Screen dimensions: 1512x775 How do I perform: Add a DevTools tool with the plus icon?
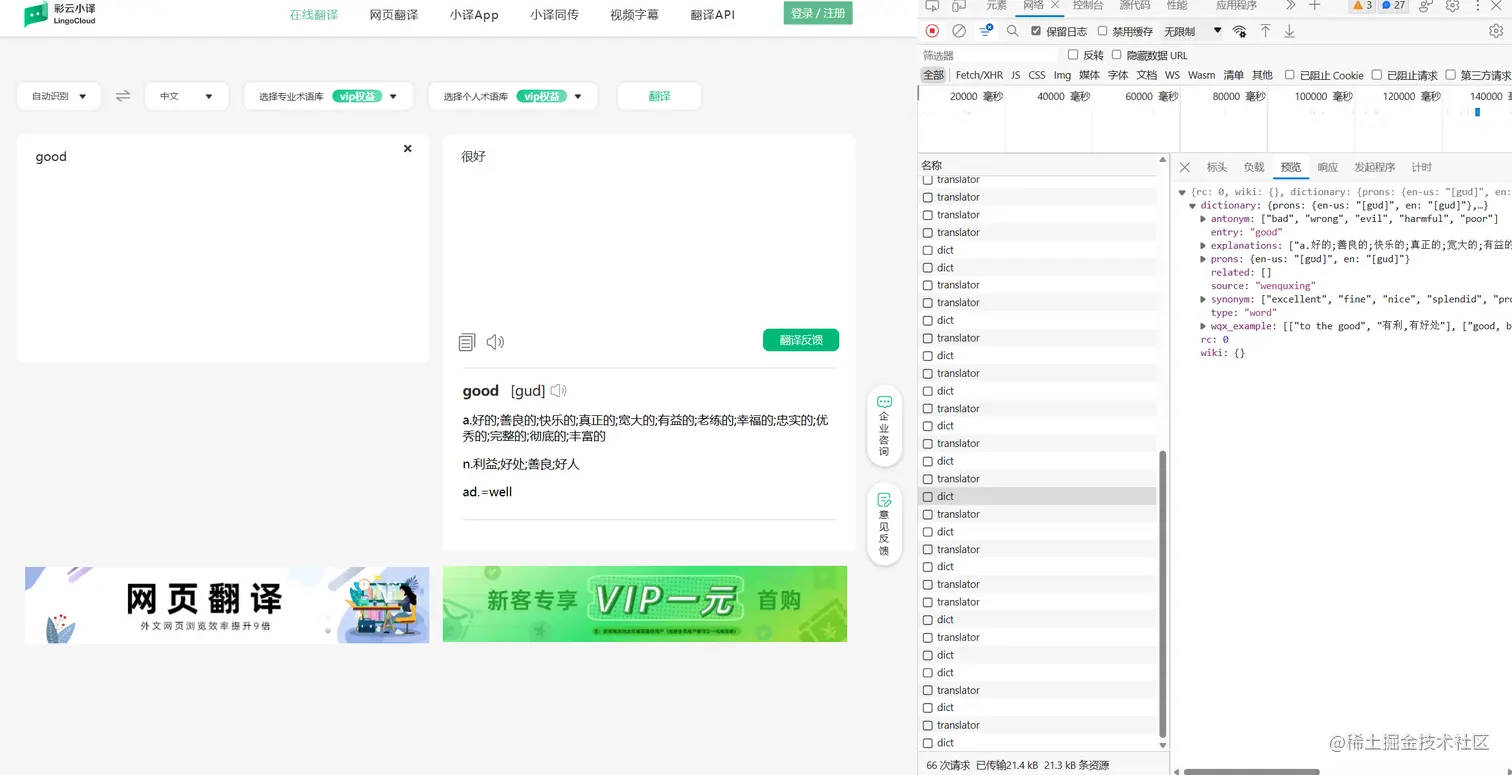pos(1315,6)
